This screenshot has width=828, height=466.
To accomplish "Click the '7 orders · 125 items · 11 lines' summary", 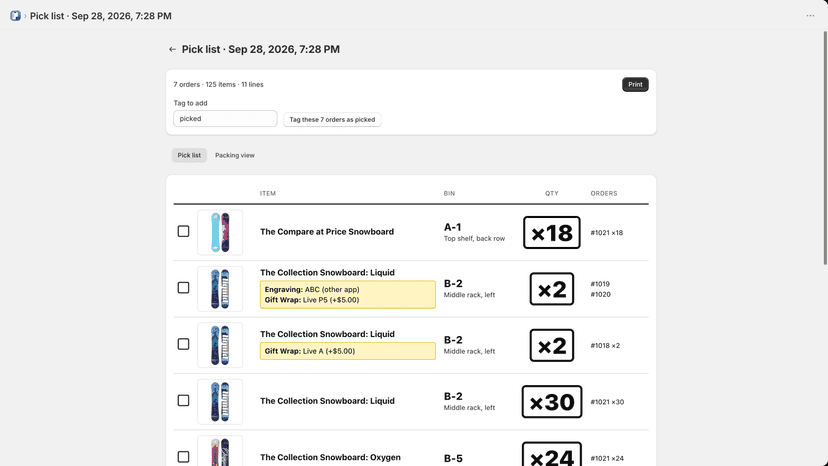I will 219,85.
